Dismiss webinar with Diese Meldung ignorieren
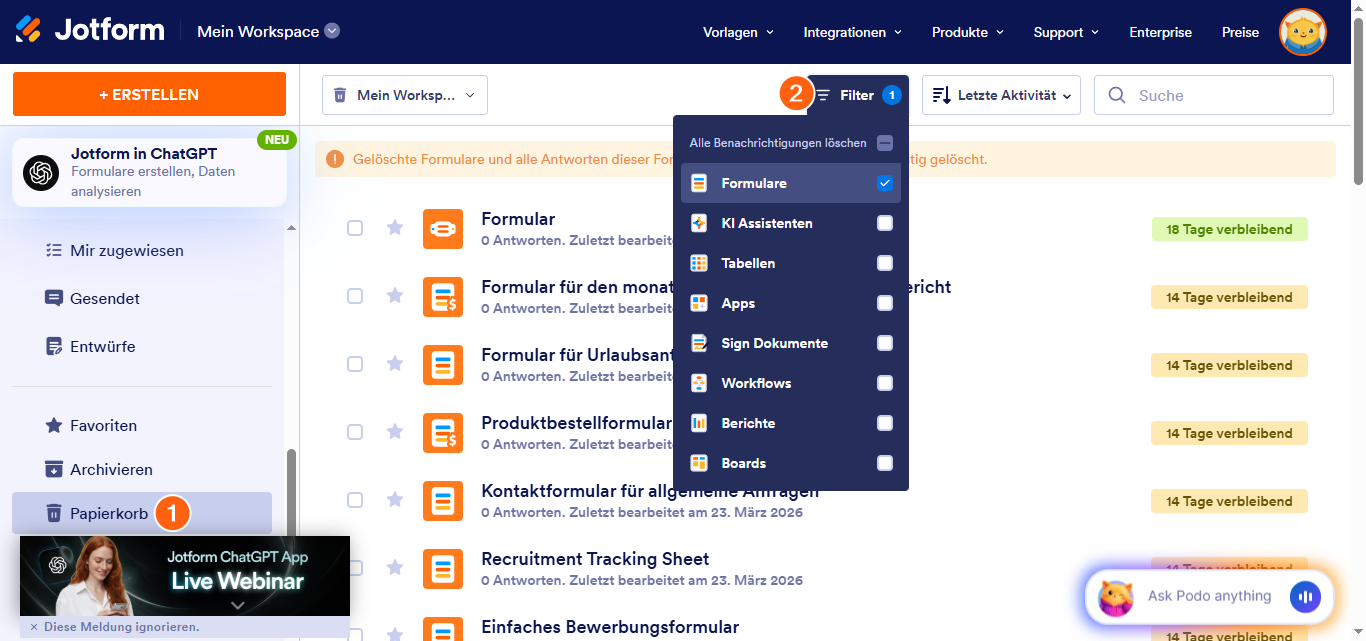1366x641 pixels. (114, 627)
